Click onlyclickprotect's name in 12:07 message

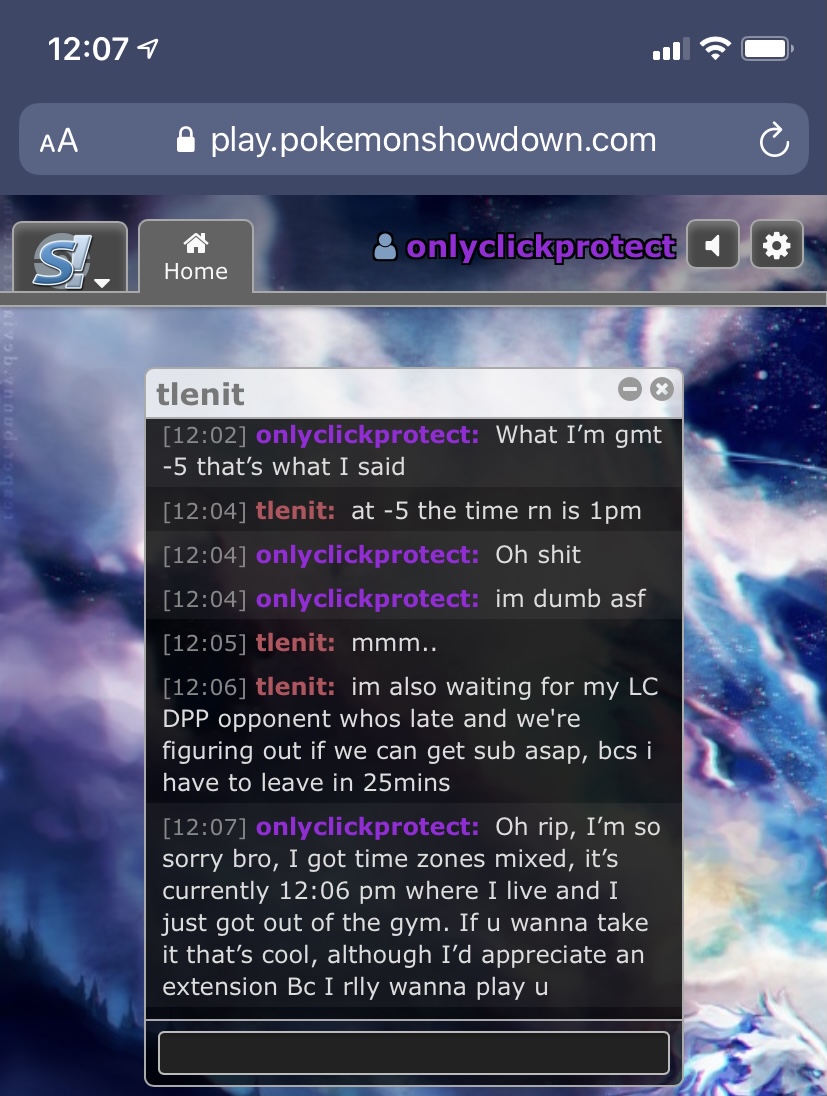coord(367,827)
